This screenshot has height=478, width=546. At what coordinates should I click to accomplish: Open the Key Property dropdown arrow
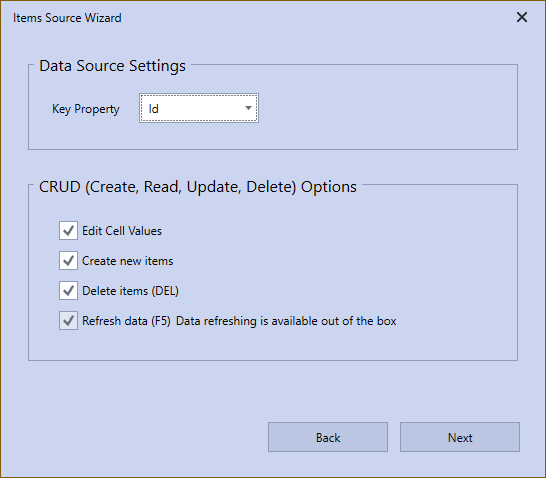(x=248, y=108)
